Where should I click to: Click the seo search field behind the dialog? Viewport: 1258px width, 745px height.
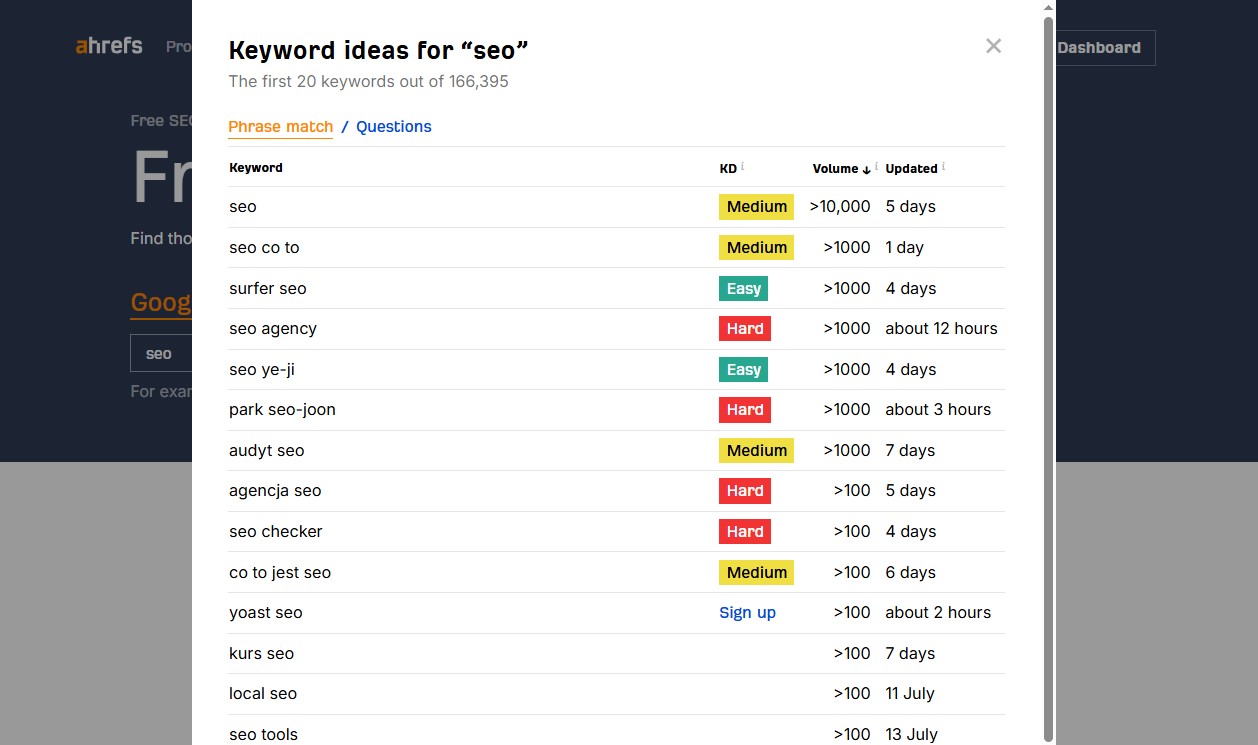[162, 354]
